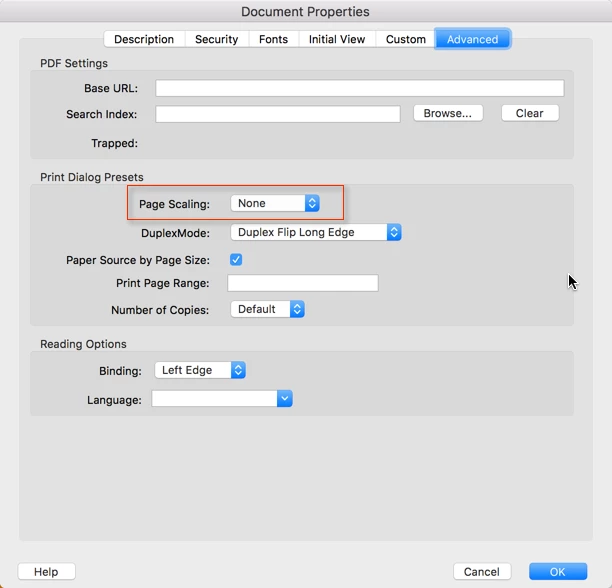
Task: Switch to the Description tab
Action: coord(144,39)
